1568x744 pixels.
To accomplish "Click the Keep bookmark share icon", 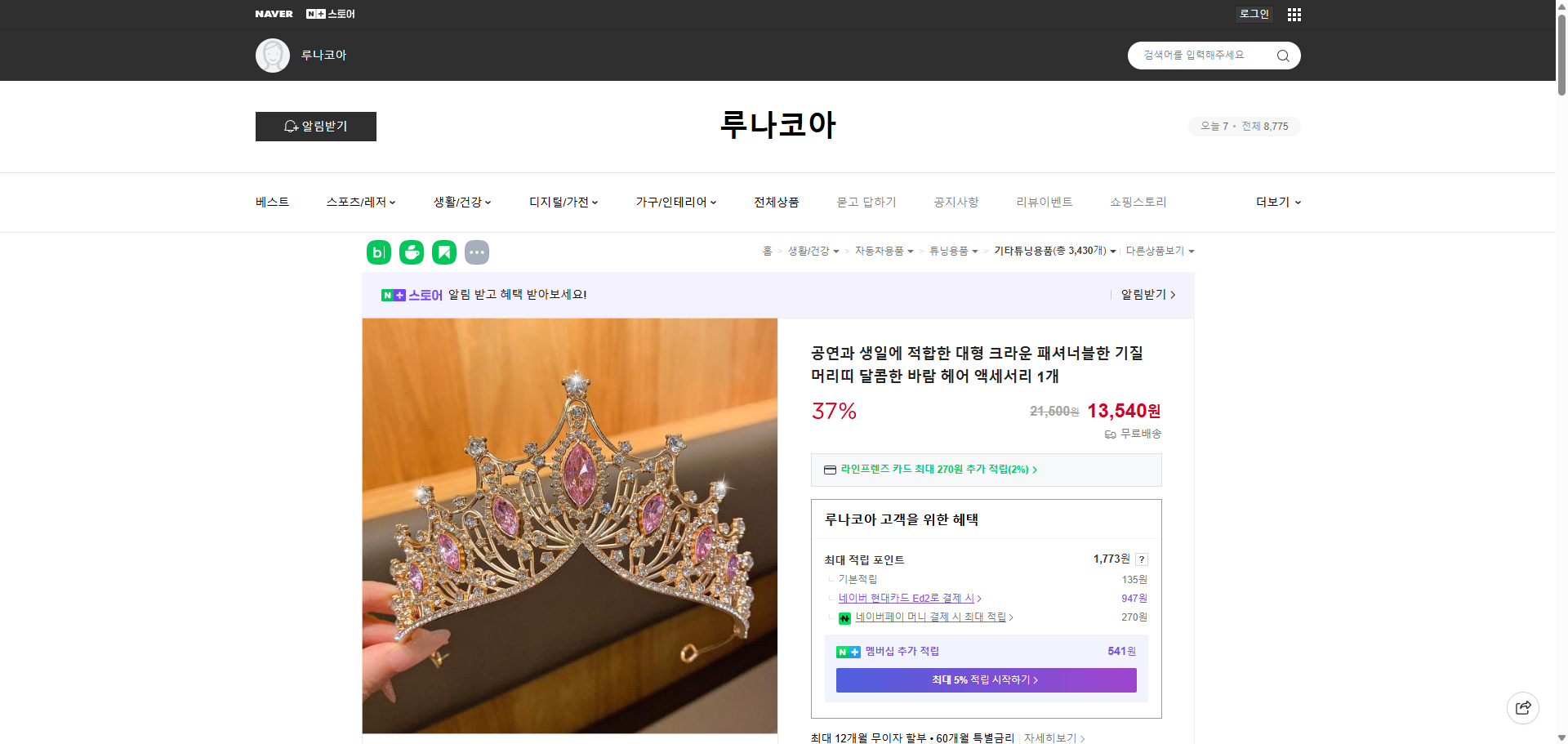I will [443, 252].
